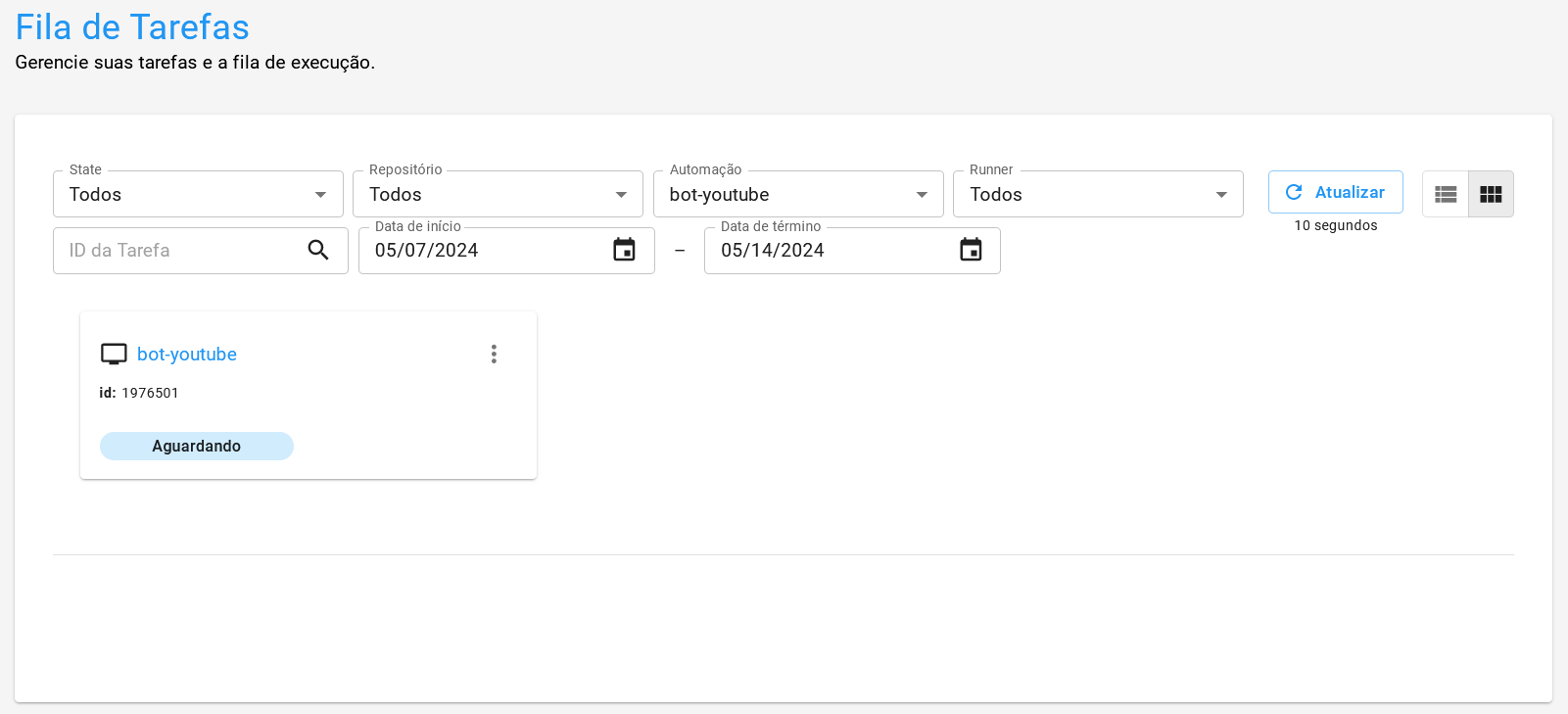Image resolution: width=1568 pixels, height=714 pixels.
Task: Switch to the list view layout
Action: click(x=1446, y=194)
